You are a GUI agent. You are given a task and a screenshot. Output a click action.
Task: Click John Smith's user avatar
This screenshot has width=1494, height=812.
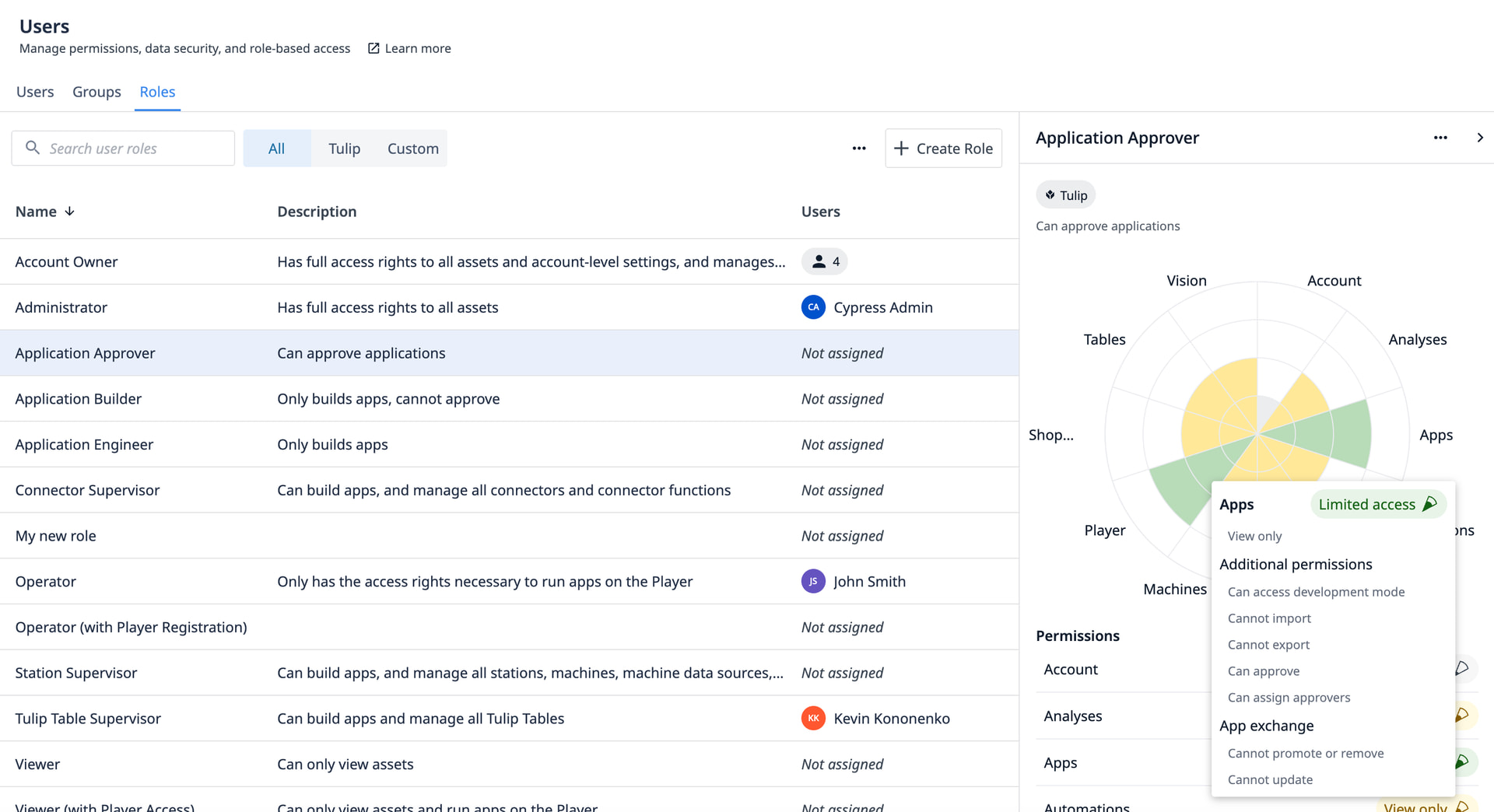click(813, 582)
